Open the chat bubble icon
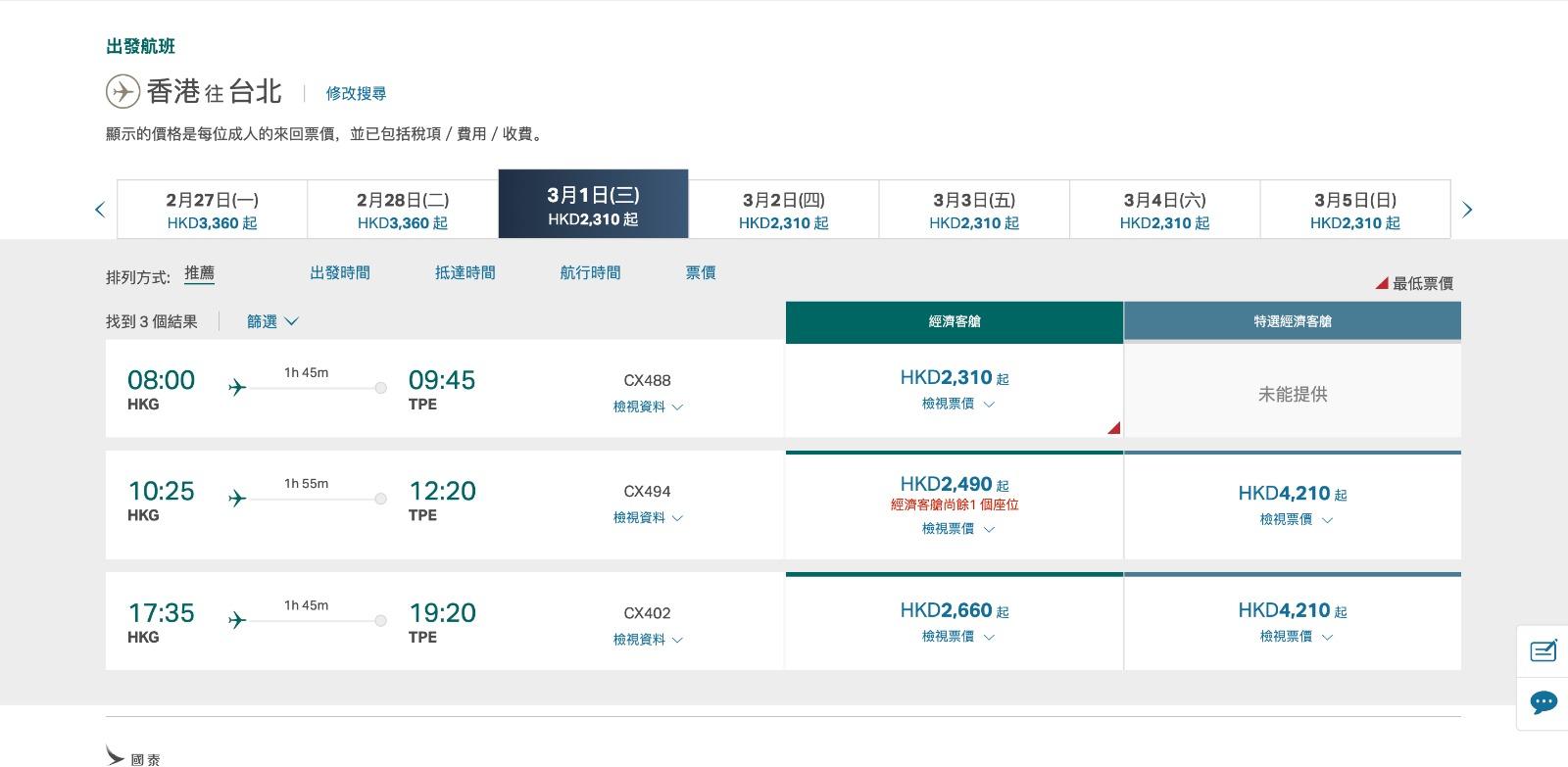This screenshot has height=767, width=1568. click(1543, 701)
